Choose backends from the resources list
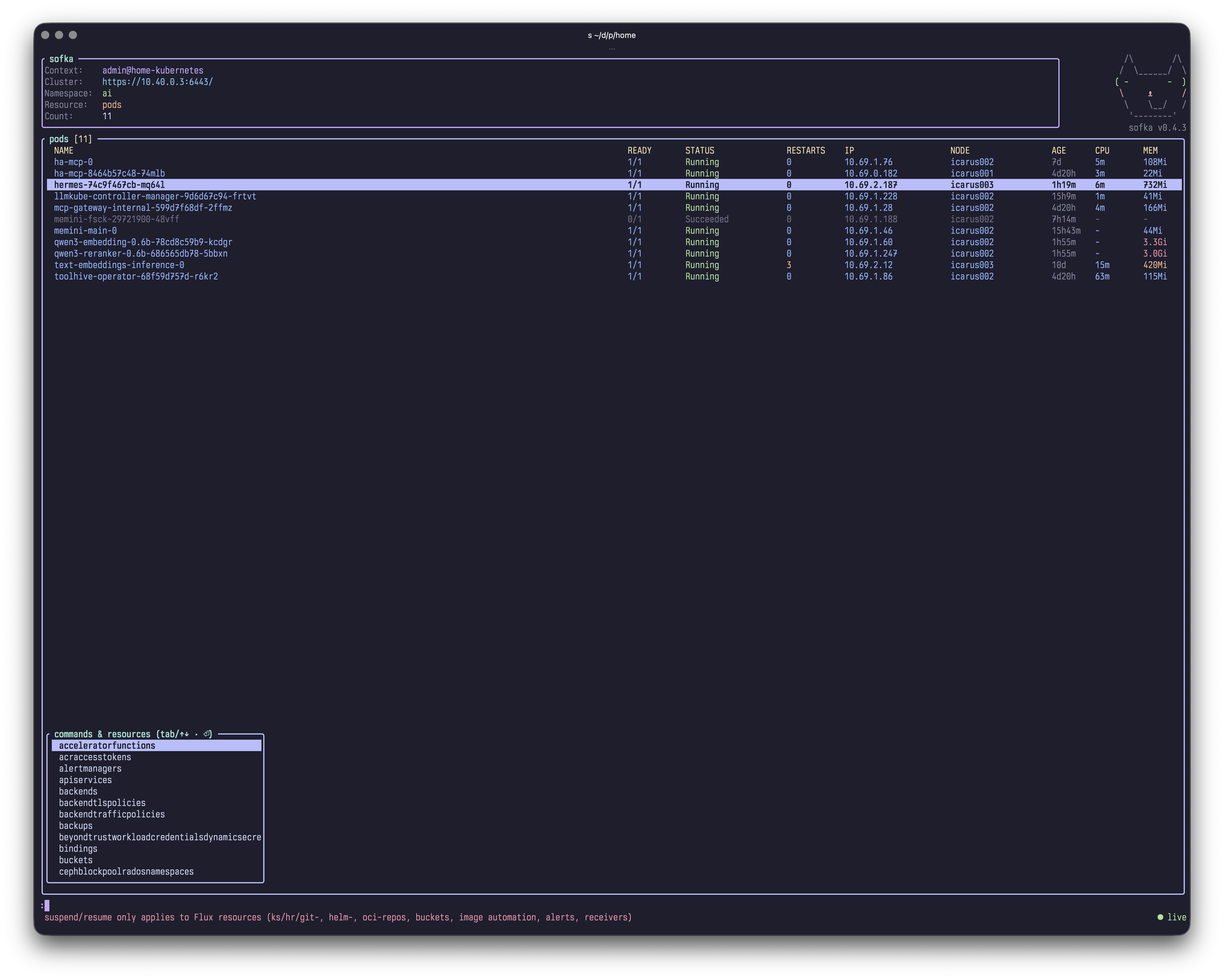Viewport: 1224px width, 980px height. [157, 791]
